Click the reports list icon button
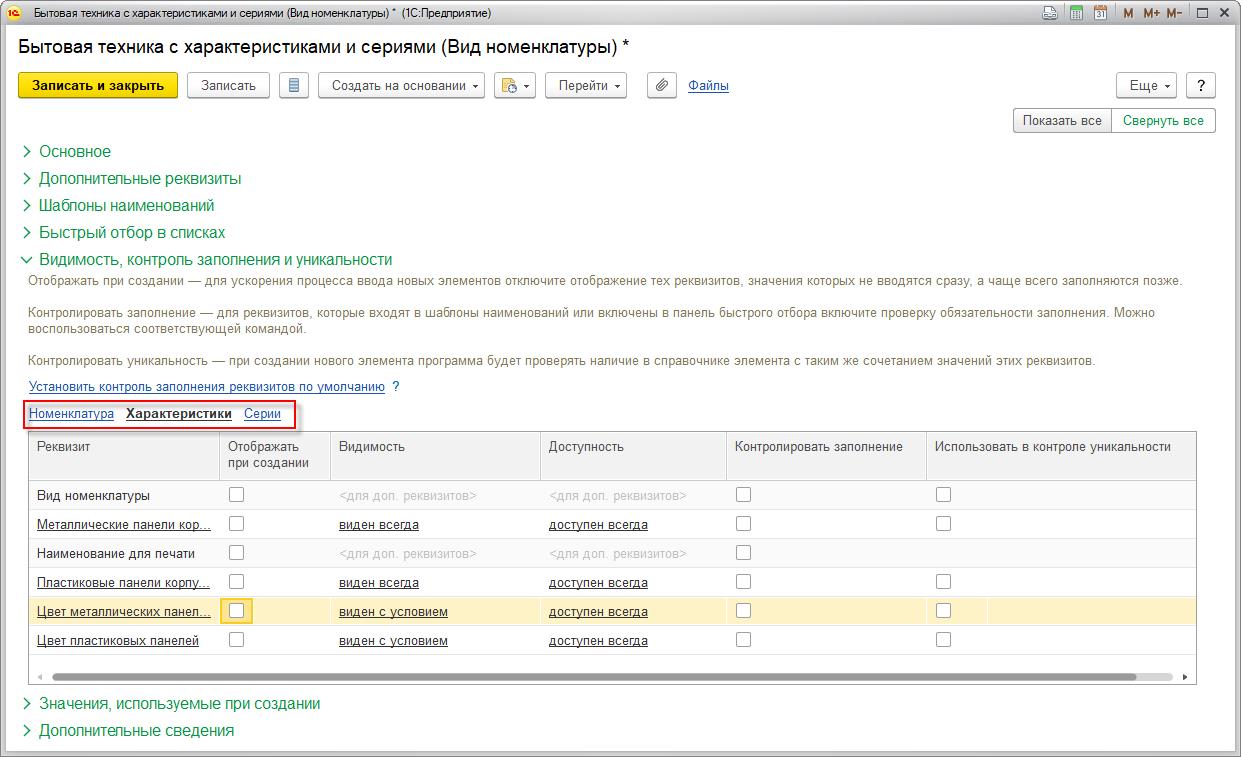Viewport: 1241px width, 757px height. coord(293,86)
